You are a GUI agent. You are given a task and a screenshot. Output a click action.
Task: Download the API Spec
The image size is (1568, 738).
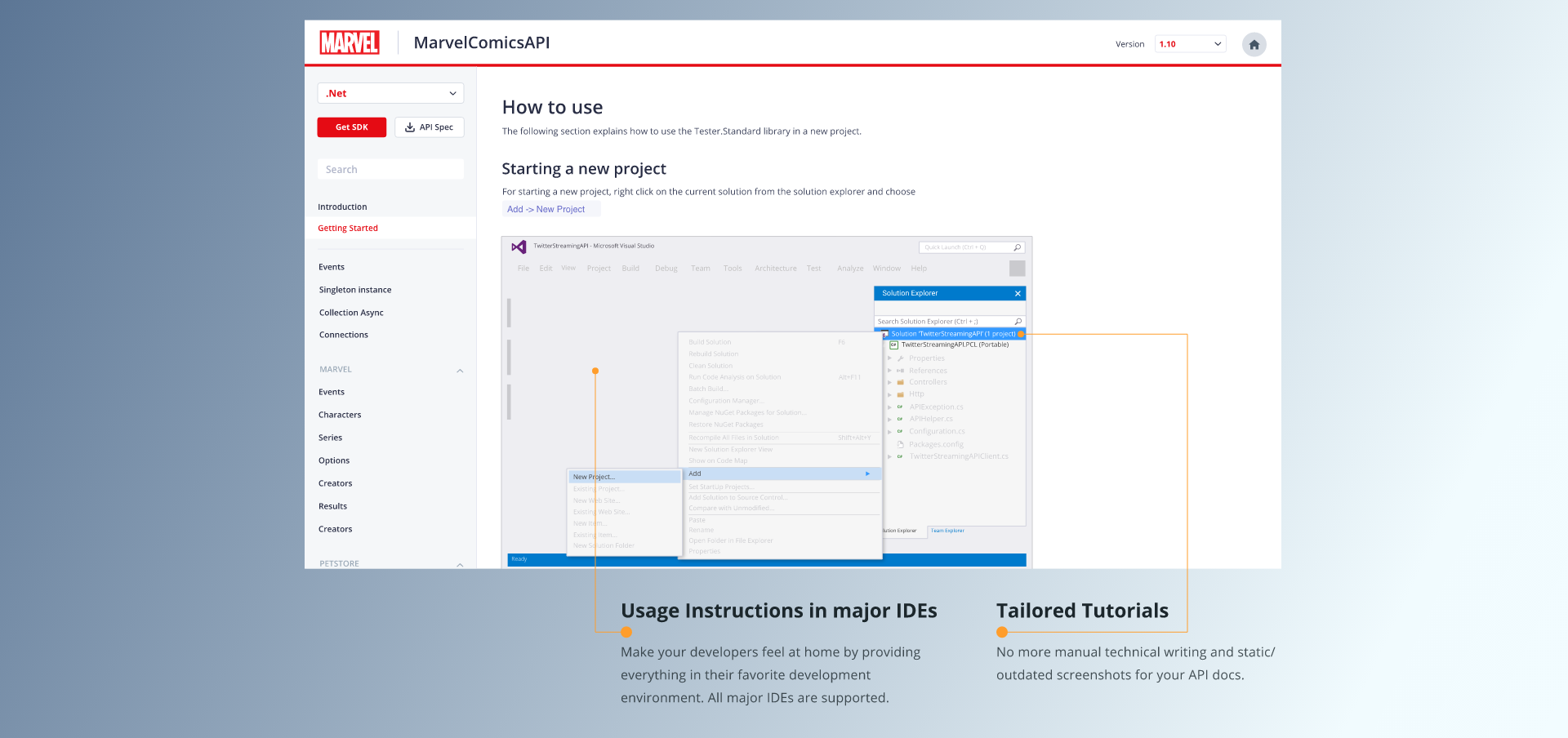pos(430,127)
